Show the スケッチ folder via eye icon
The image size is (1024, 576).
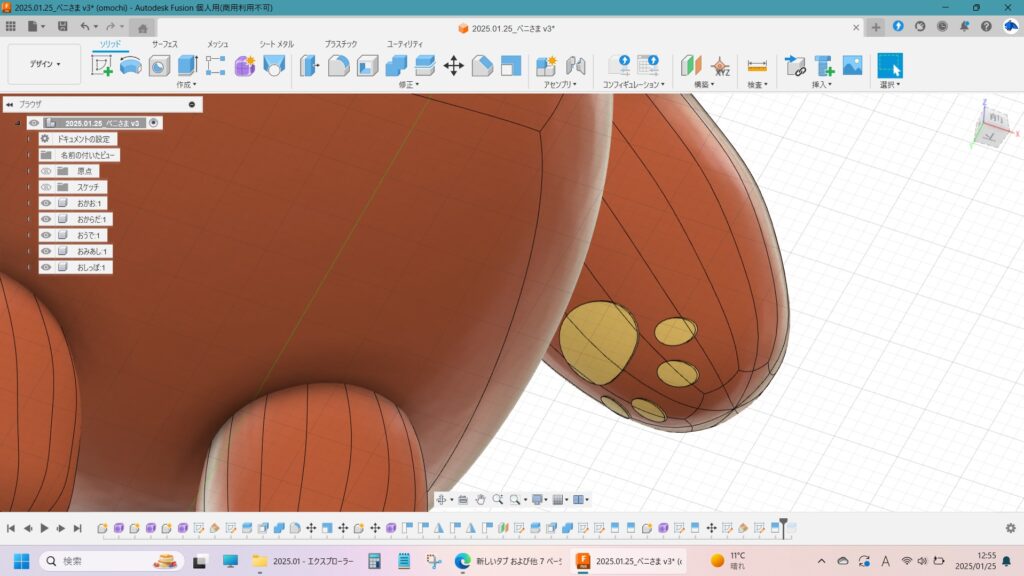coord(46,187)
